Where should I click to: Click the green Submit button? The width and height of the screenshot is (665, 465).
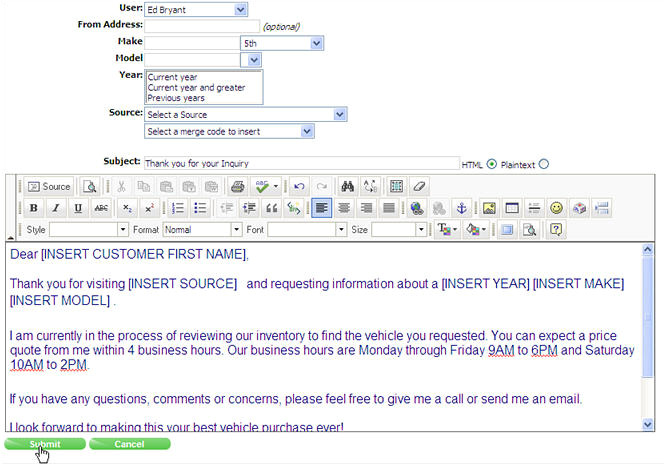[45, 444]
